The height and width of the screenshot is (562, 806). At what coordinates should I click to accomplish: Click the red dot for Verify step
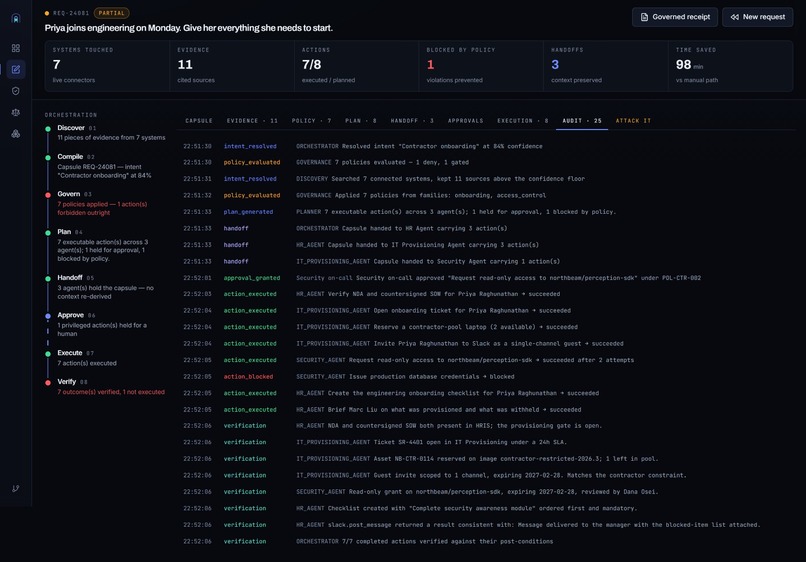(x=48, y=383)
